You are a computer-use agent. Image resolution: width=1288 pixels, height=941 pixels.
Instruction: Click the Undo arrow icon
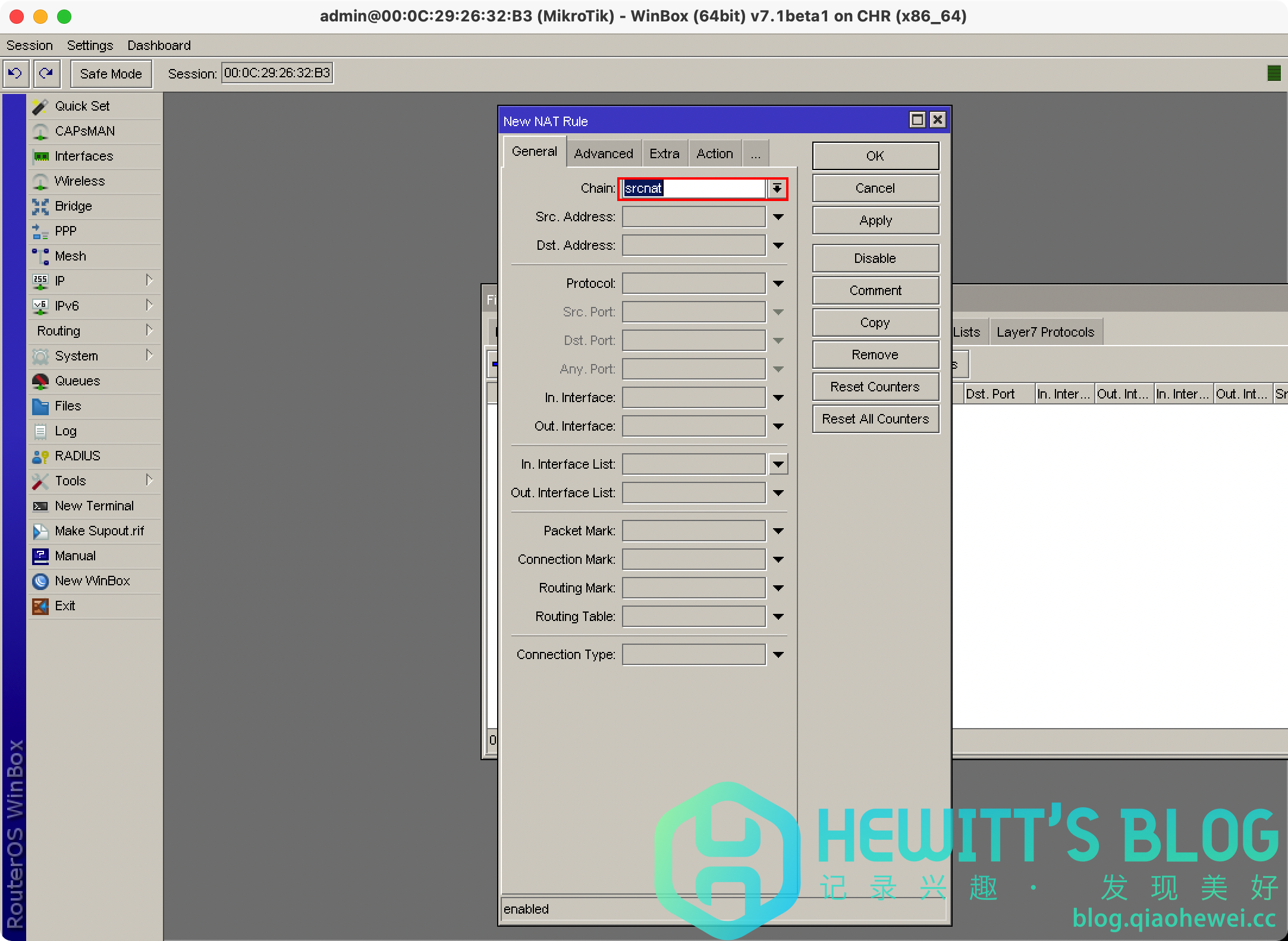(x=15, y=73)
